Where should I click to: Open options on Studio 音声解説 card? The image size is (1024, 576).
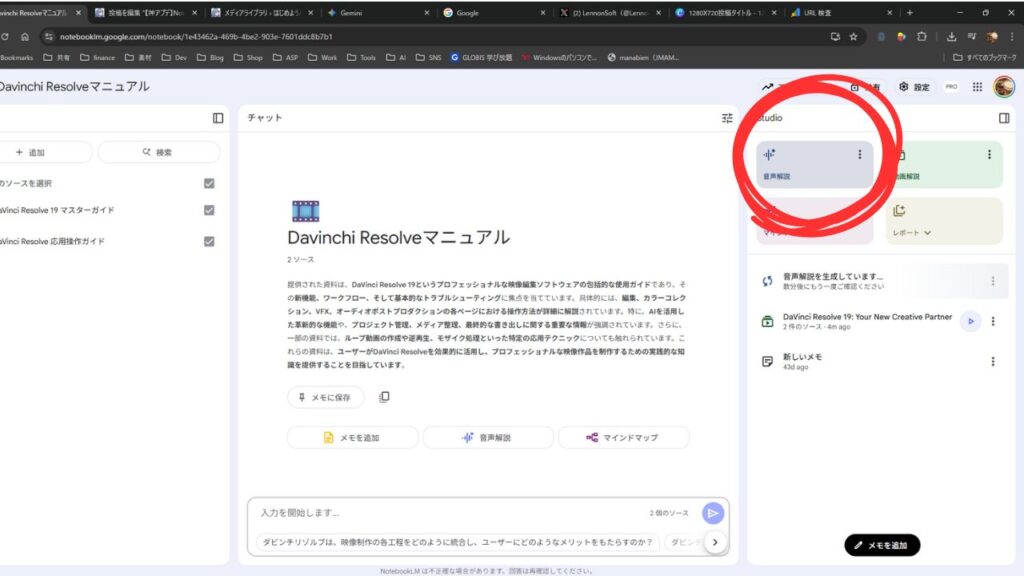pos(859,155)
